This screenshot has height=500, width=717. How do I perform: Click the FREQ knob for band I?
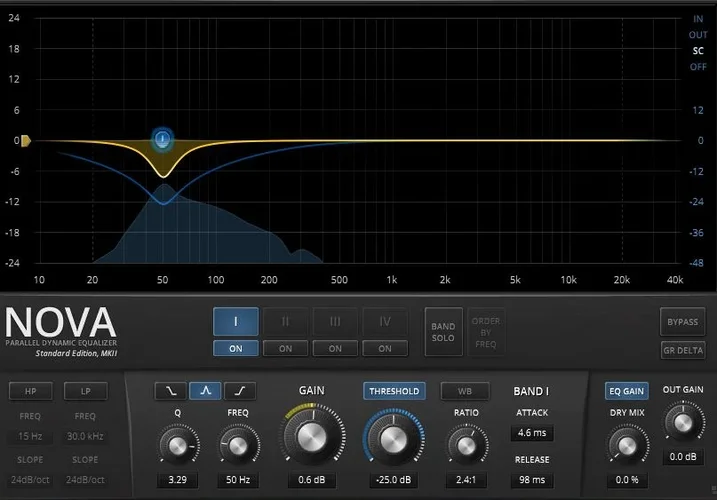[x=238, y=446]
